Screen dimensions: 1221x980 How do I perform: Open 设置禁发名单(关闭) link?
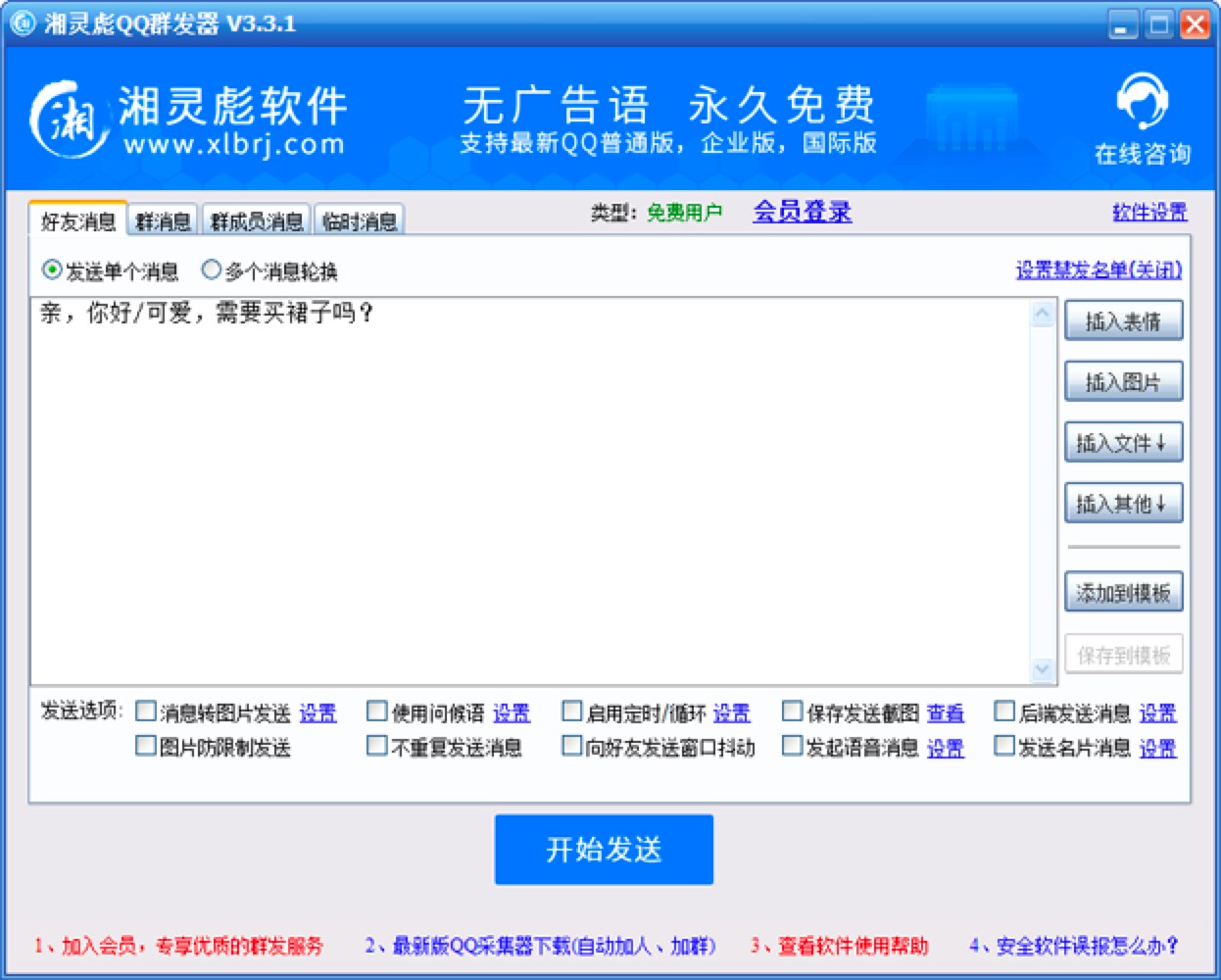coord(1099,269)
